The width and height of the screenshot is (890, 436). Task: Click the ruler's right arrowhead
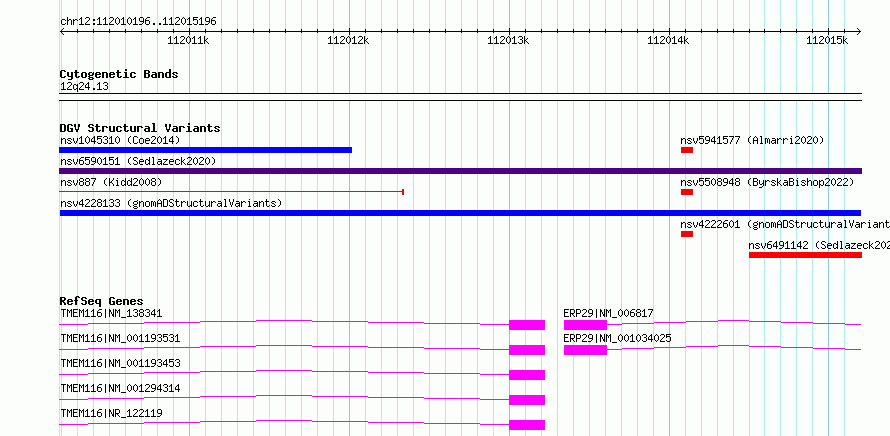click(x=859, y=31)
